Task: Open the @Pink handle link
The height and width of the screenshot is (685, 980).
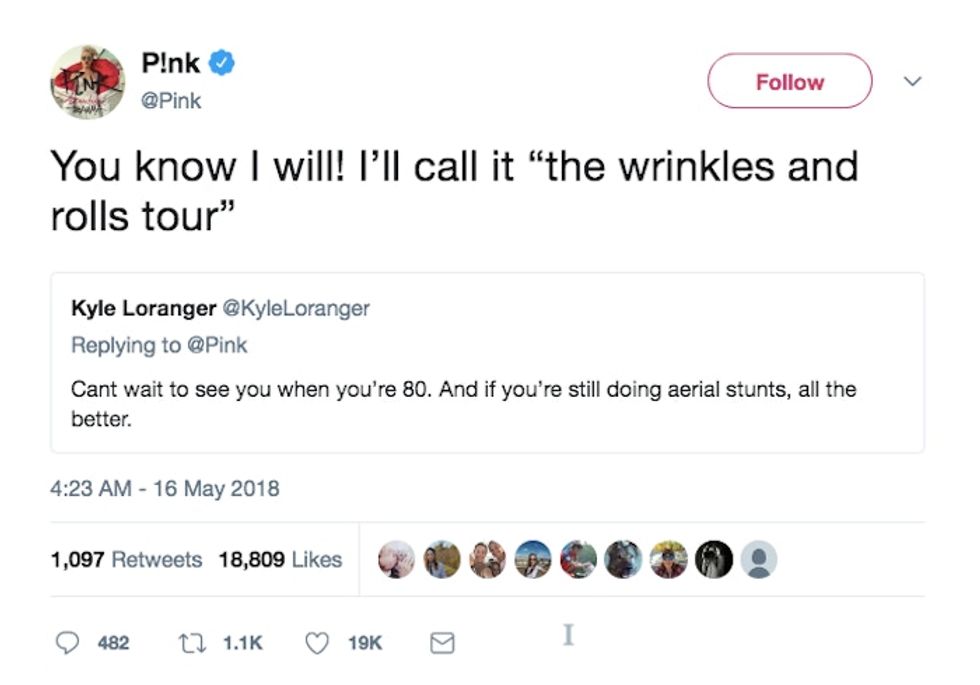Action: (x=171, y=100)
